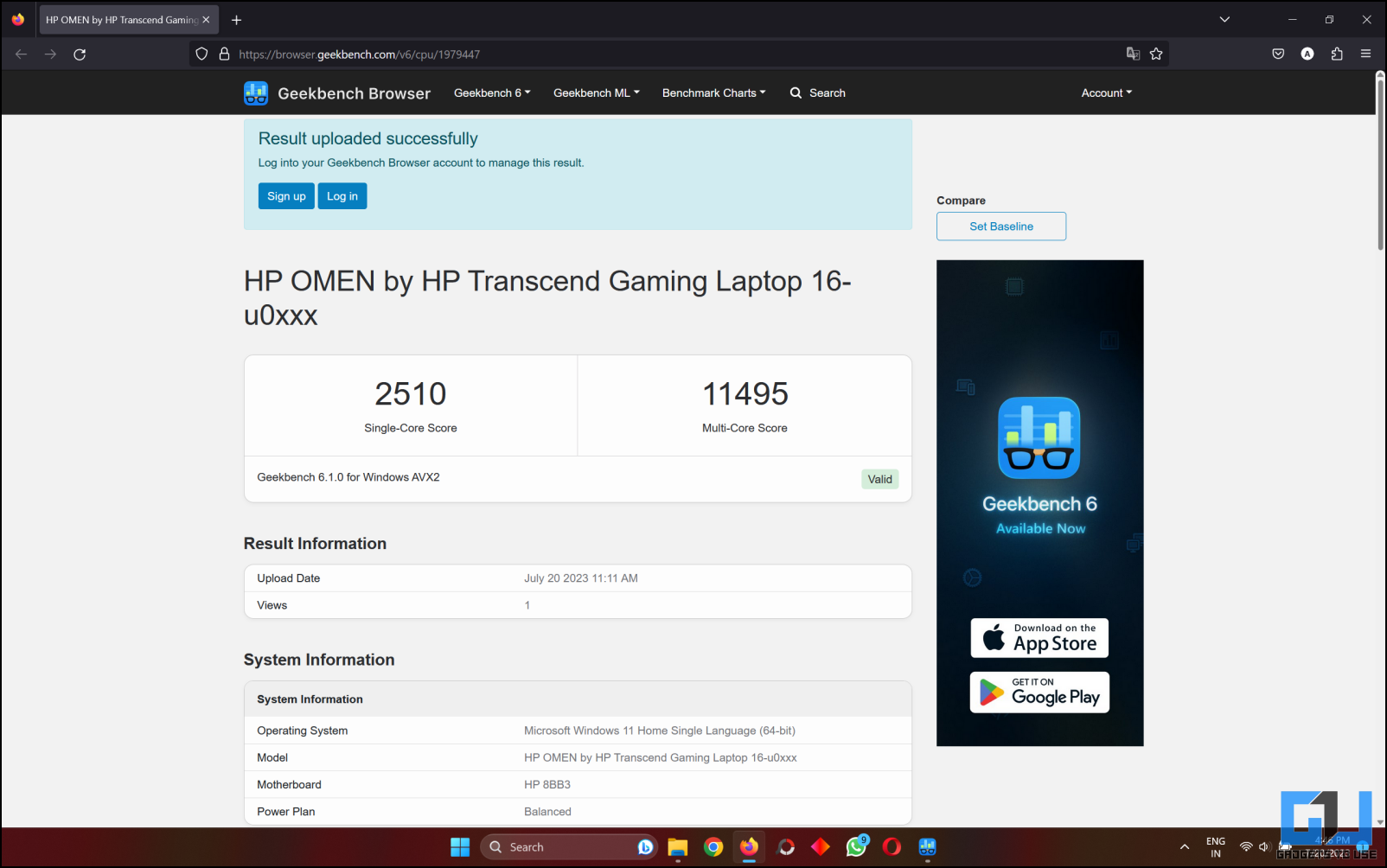1387x868 pixels.
Task: Click the Search link in the navbar
Action: [828, 93]
